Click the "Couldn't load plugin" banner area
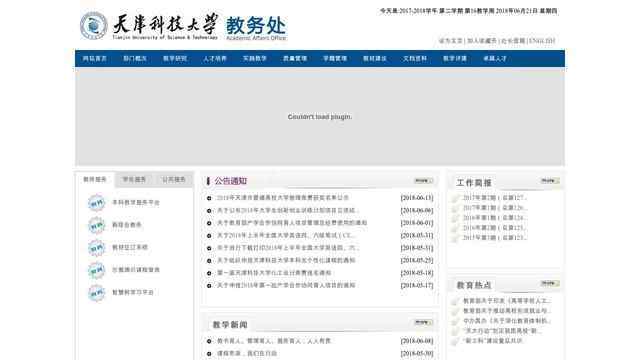Screen dimensions: 640x360 320,117
